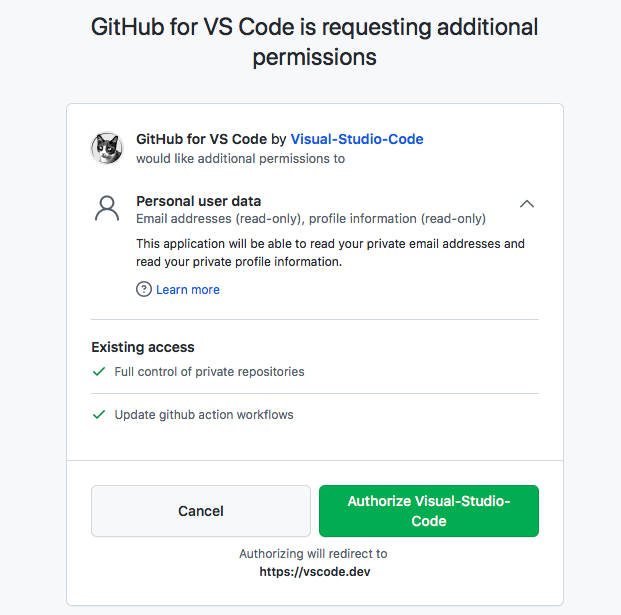Cancel the authorization request

pyautogui.click(x=201, y=511)
